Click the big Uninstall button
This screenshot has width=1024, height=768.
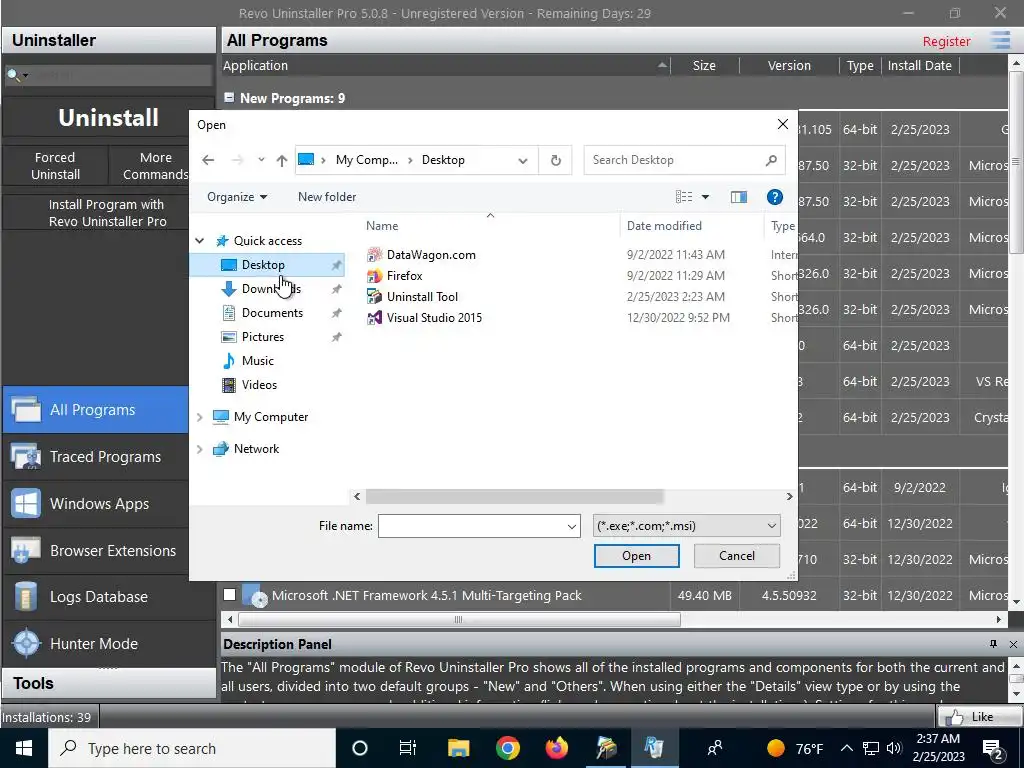108,118
